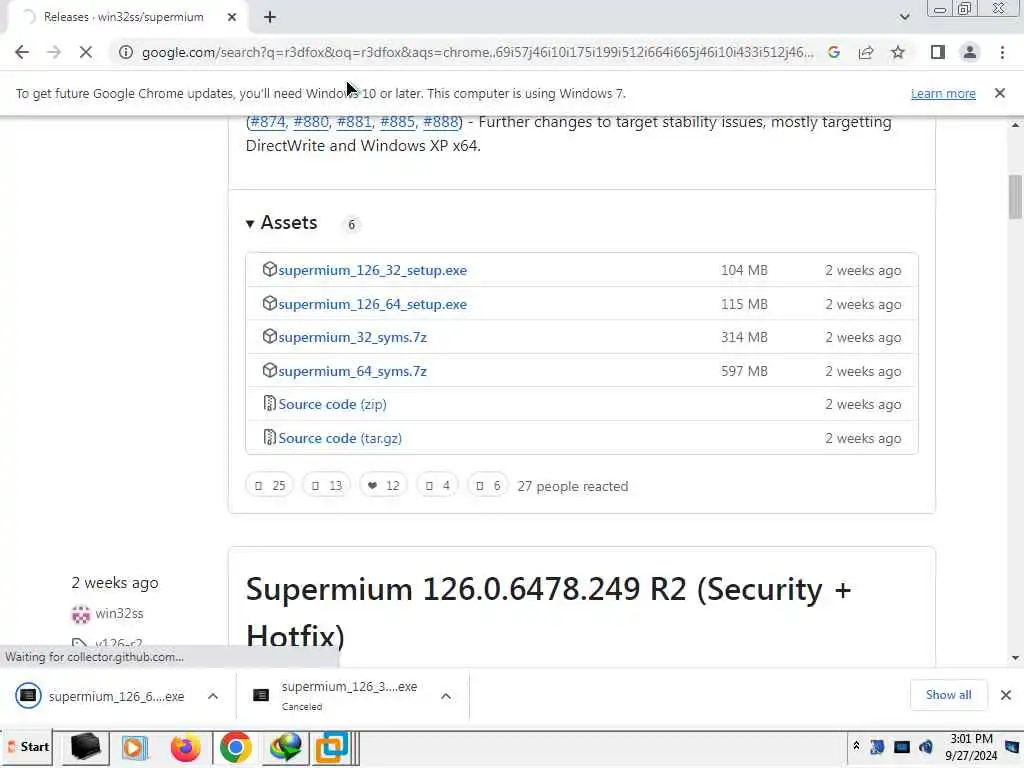Open the VirtualBox-like taskbar icon
Image resolution: width=1024 pixels, height=768 pixels.
[x=333, y=746]
